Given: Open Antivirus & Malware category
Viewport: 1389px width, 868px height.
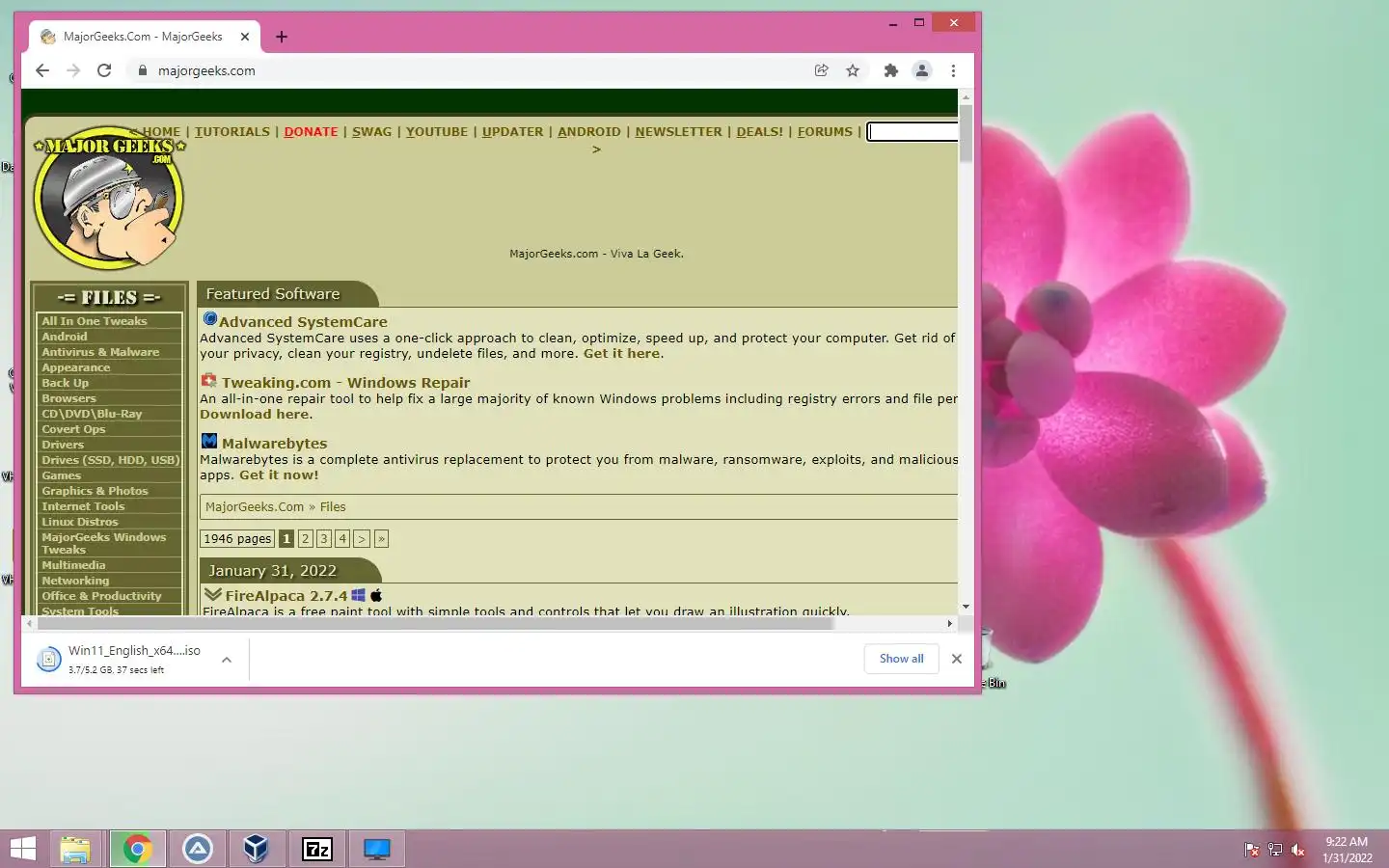Looking at the screenshot, I should (100, 352).
